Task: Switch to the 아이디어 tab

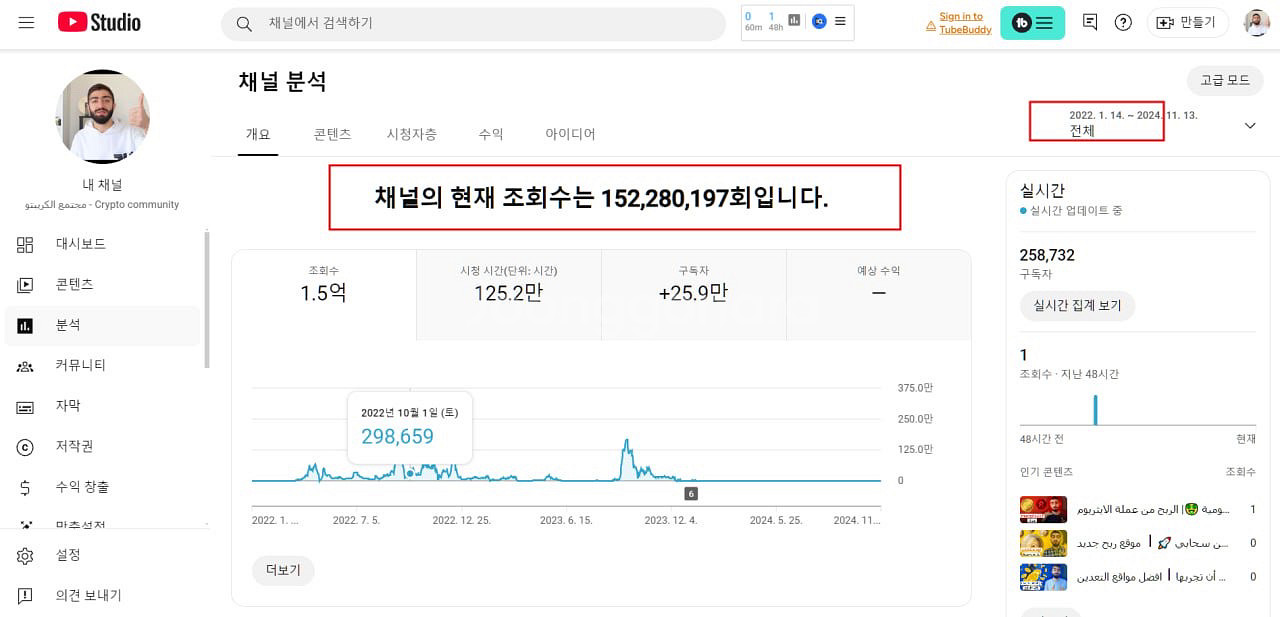Action: click(570, 134)
